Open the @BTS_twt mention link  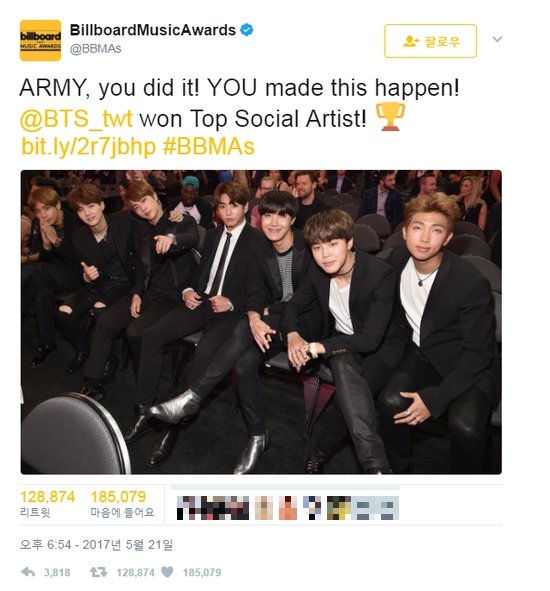click(x=76, y=118)
